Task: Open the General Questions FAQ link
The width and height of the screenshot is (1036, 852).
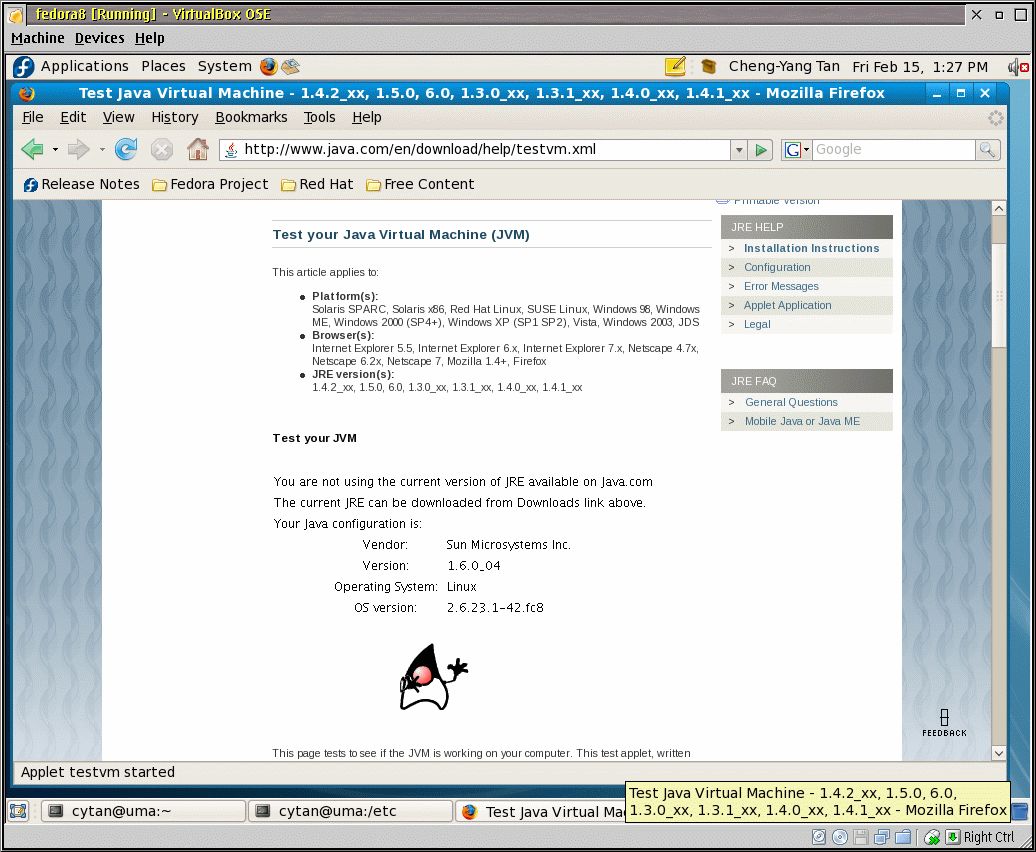Action: pos(791,402)
